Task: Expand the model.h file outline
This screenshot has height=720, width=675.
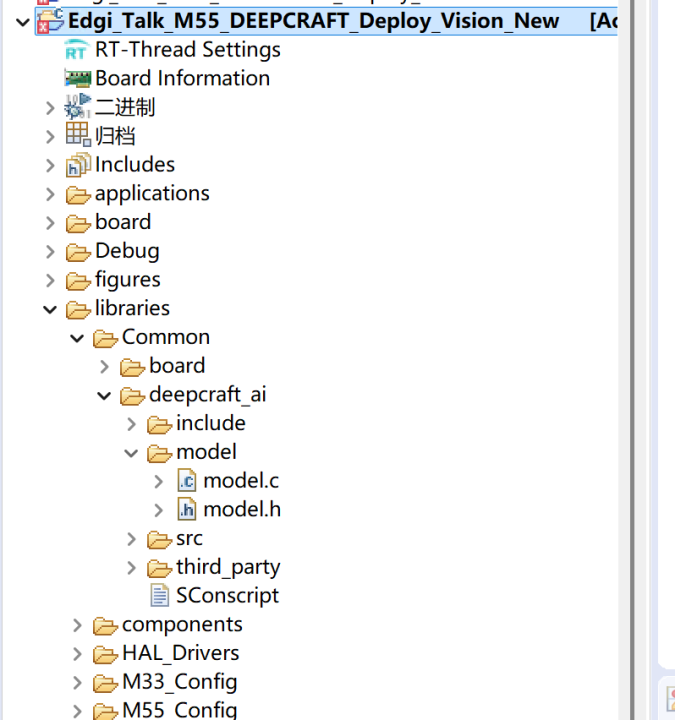Action: click(159, 511)
